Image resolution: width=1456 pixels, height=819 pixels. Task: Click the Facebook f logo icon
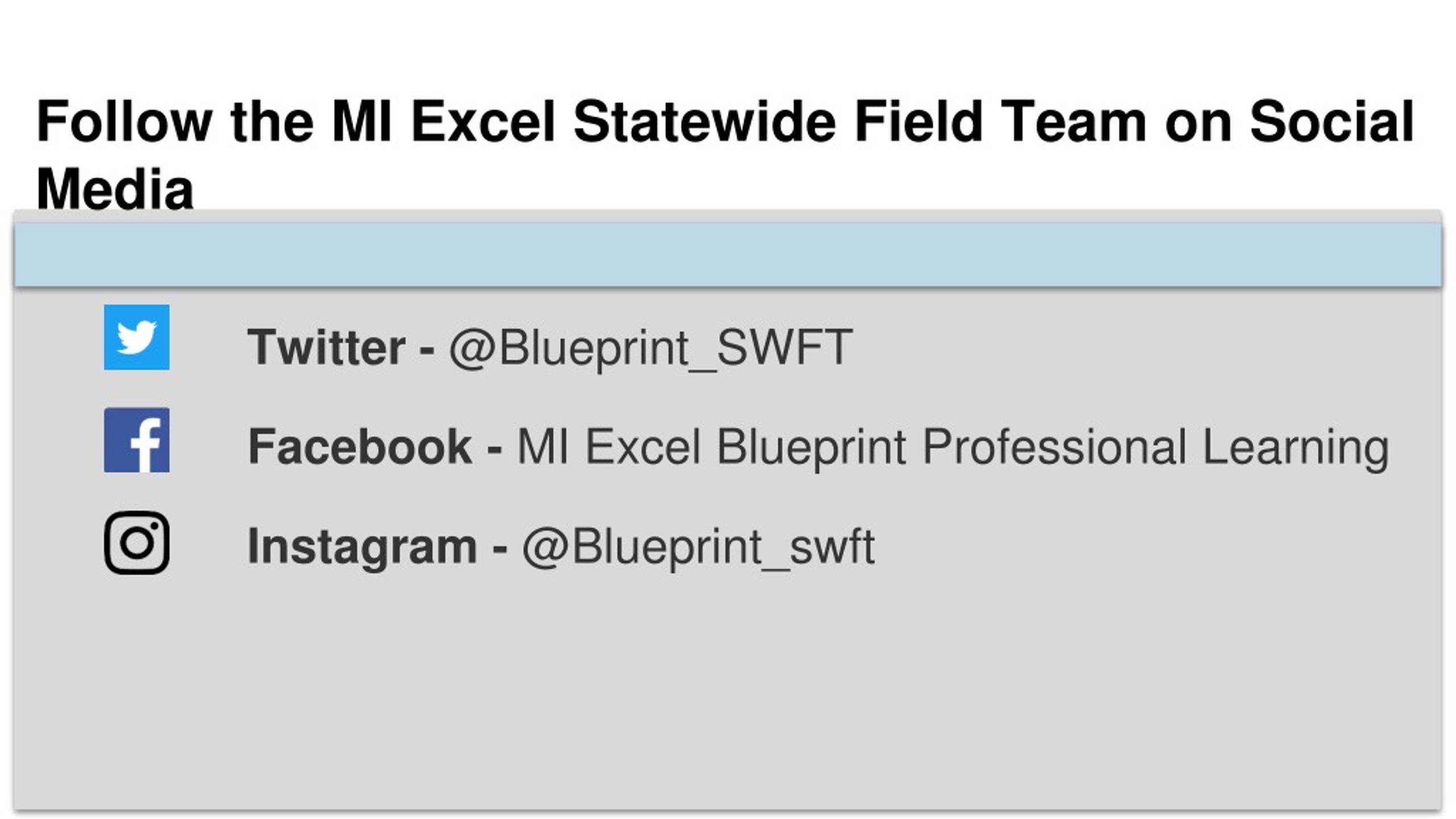136,440
